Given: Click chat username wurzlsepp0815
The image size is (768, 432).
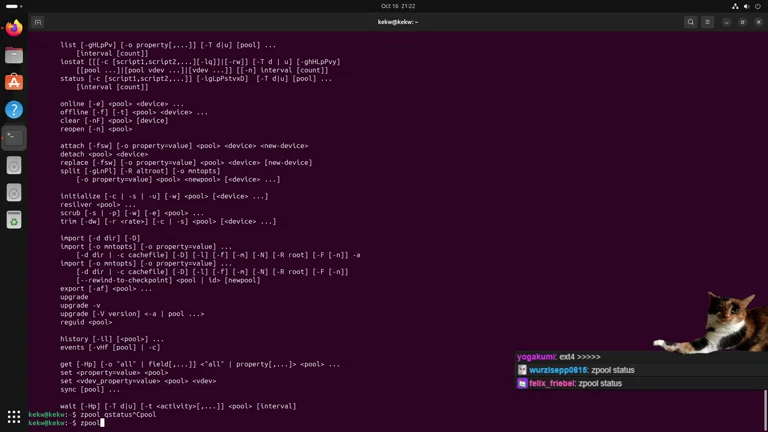Looking at the screenshot, I should click(558, 370).
